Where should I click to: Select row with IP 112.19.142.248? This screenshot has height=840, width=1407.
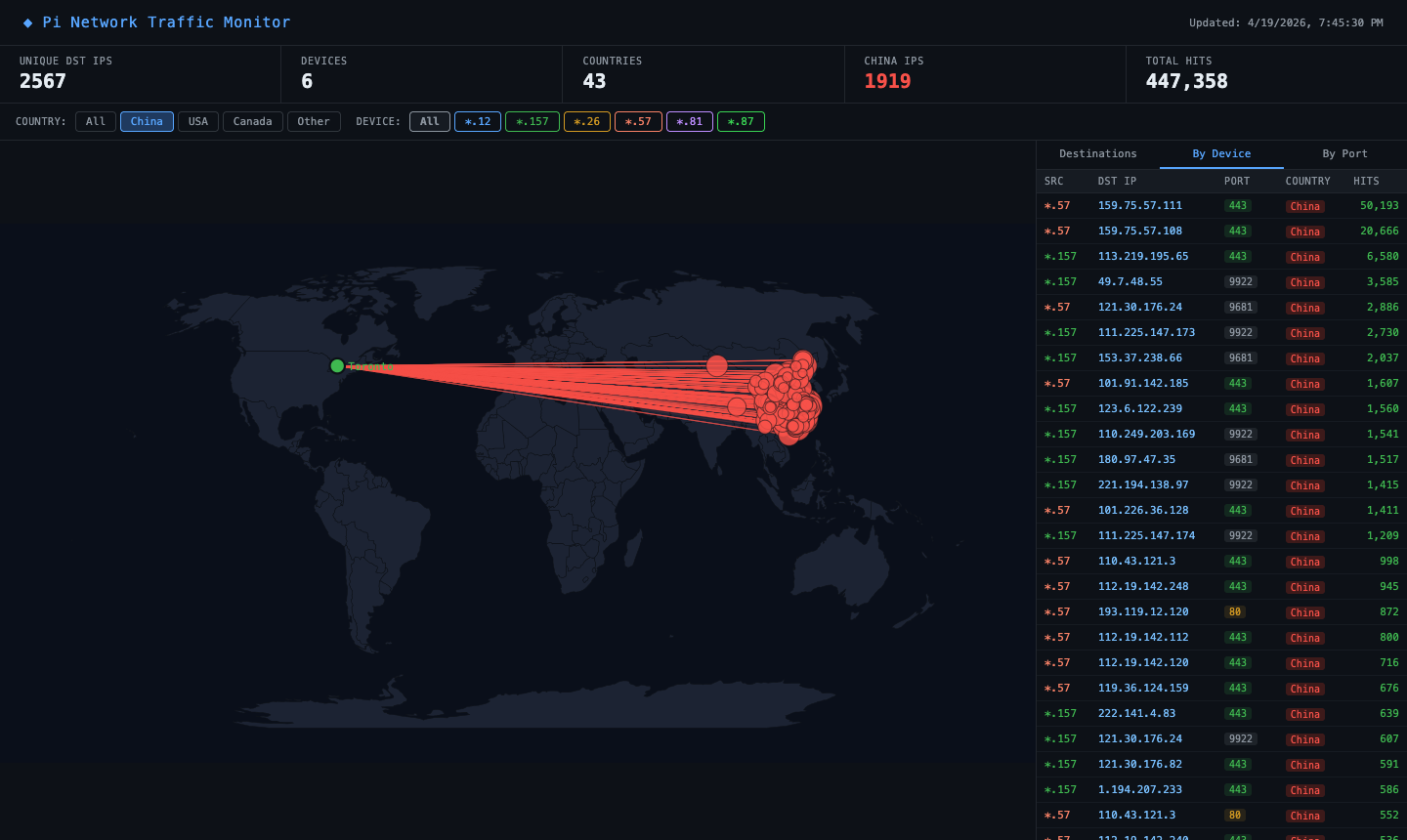pos(1221,587)
